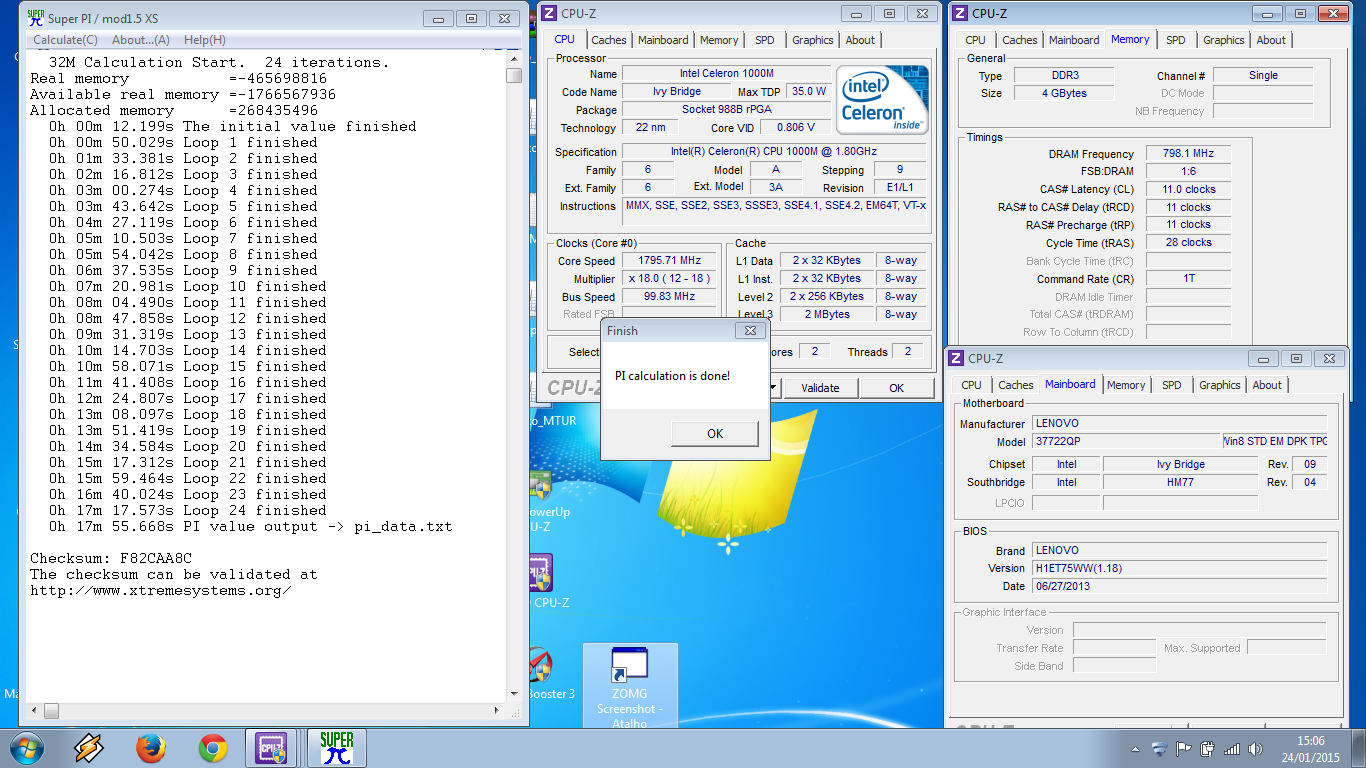The height and width of the screenshot is (768, 1366).
Task: Close the Finish dialog with its X button
Action: point(751,331)
